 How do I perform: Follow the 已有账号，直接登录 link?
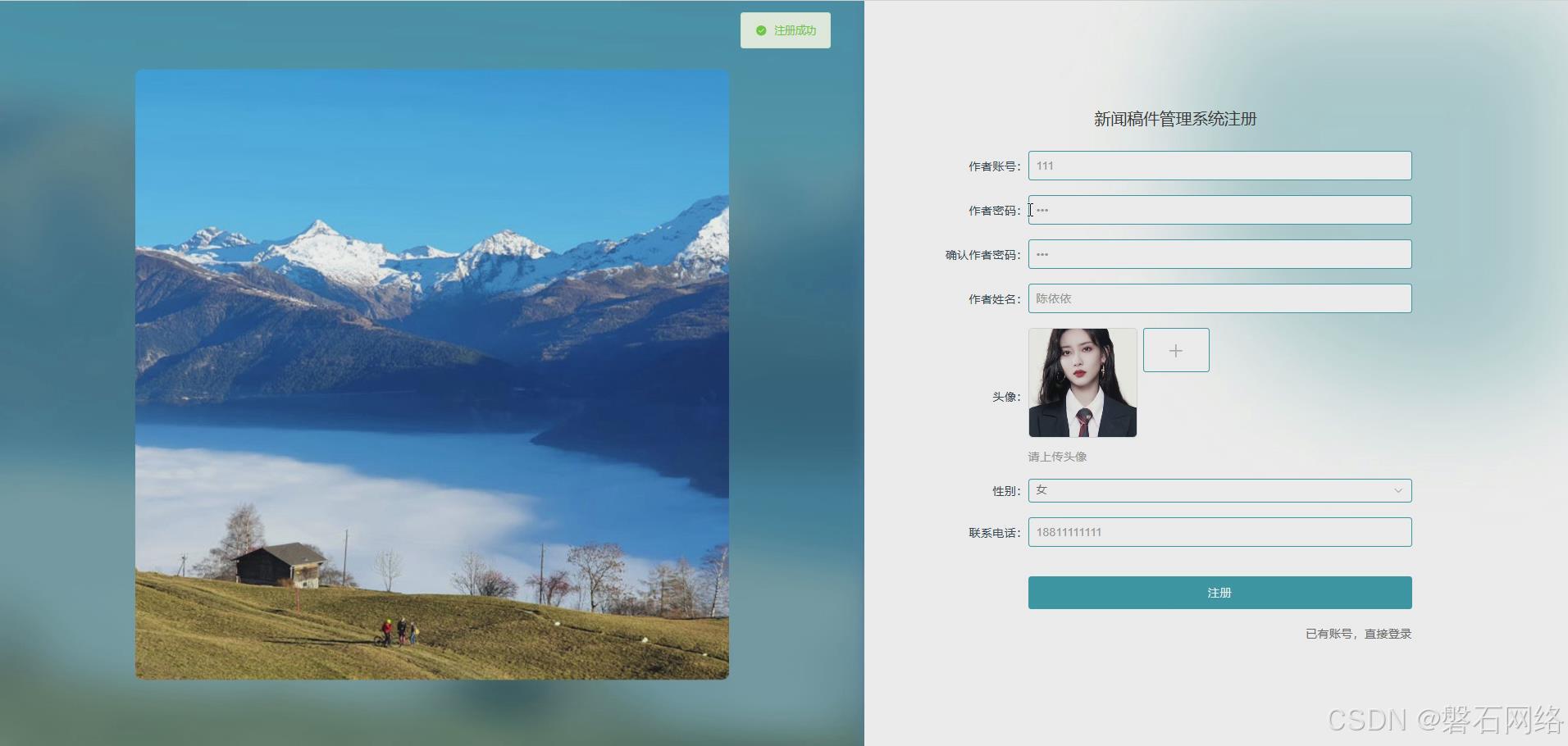(x=1358, y=634)
